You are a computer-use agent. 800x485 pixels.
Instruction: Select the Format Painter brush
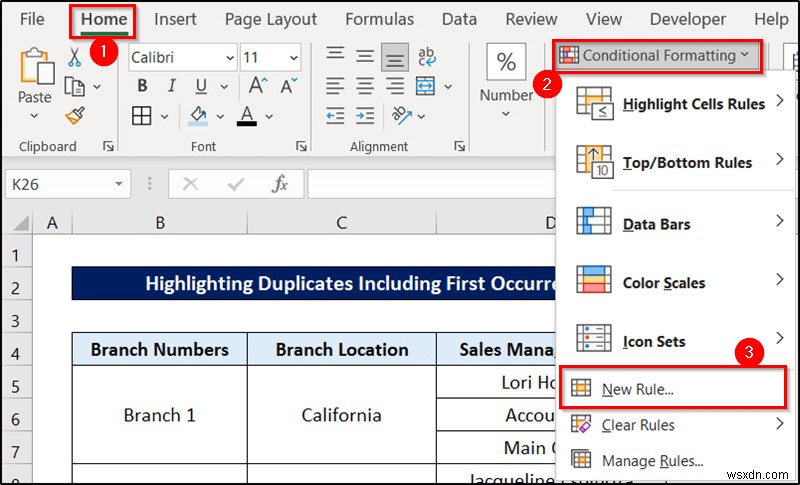coord(75,116)
